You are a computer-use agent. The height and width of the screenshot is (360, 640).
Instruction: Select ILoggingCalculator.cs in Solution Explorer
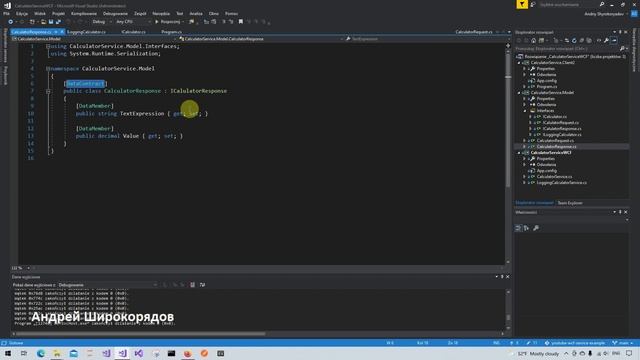[562, 135]
